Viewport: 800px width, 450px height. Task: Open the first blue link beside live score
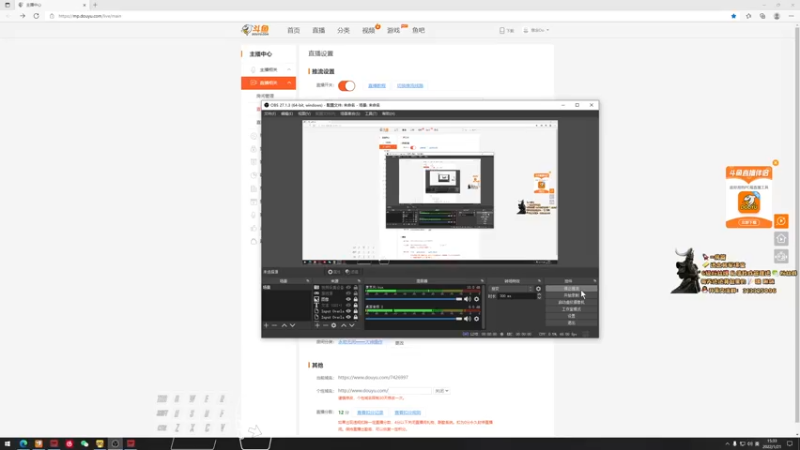pyautogui.click(x=370, y=412)
